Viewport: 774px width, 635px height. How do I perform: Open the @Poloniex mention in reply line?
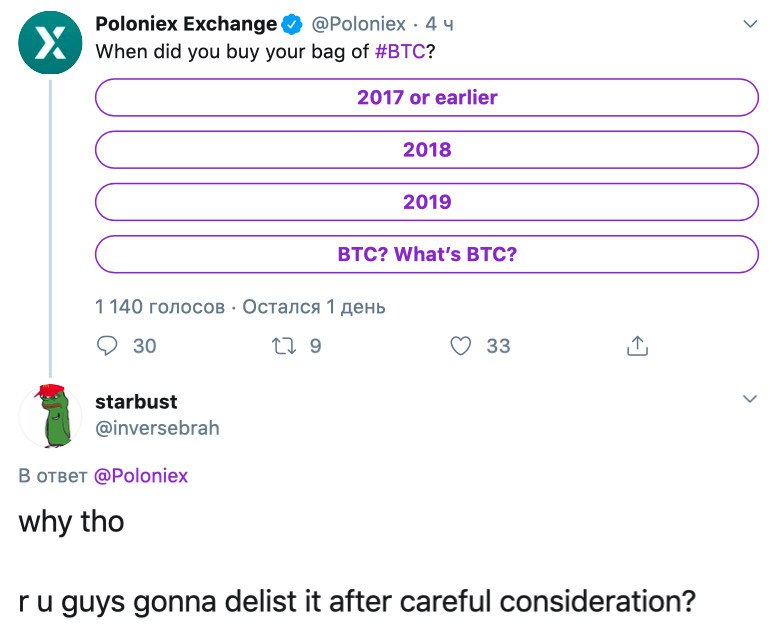(x=140, y=476)
